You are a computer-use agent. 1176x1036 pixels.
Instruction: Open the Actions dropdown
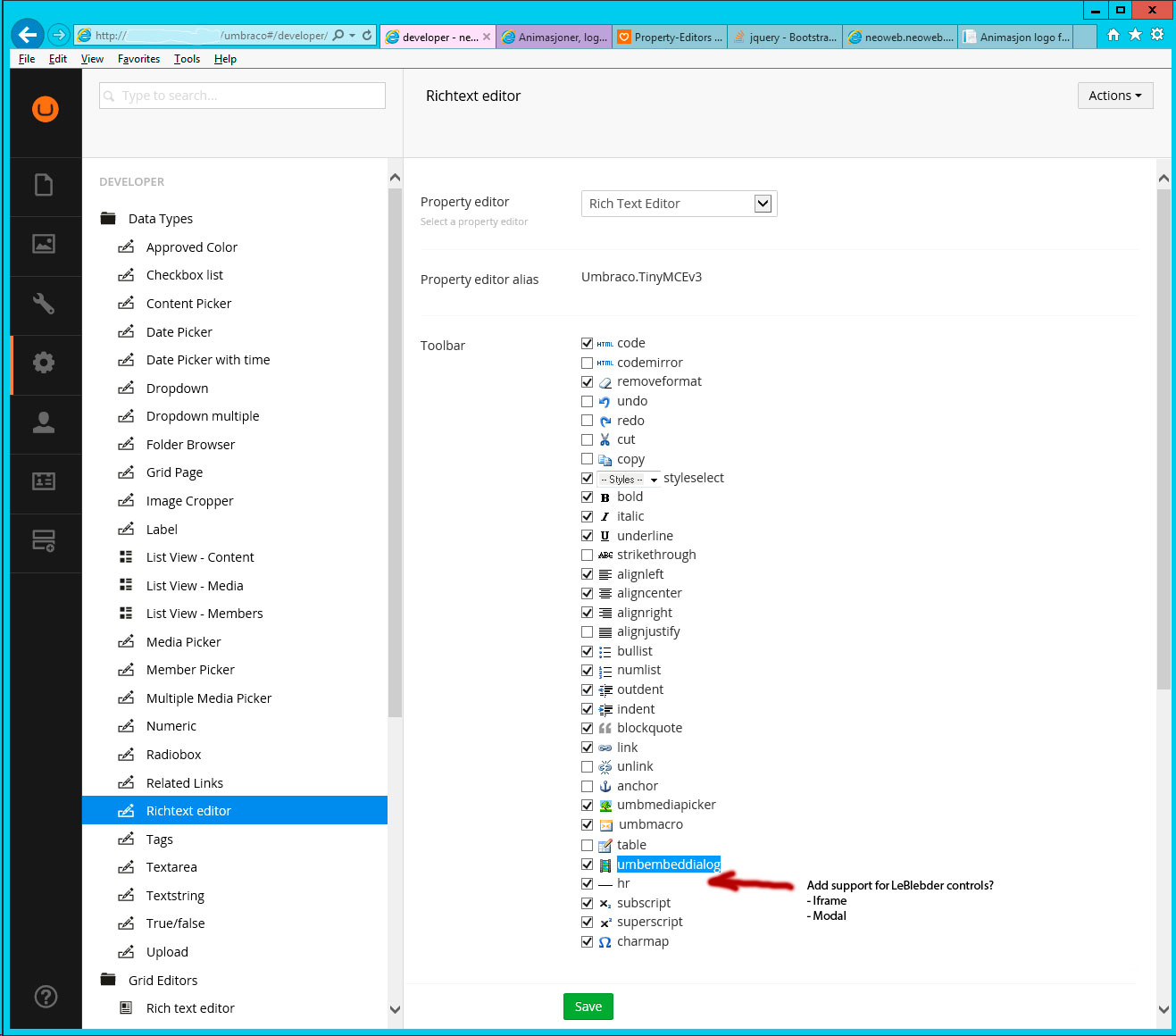tap(1115, 96)
